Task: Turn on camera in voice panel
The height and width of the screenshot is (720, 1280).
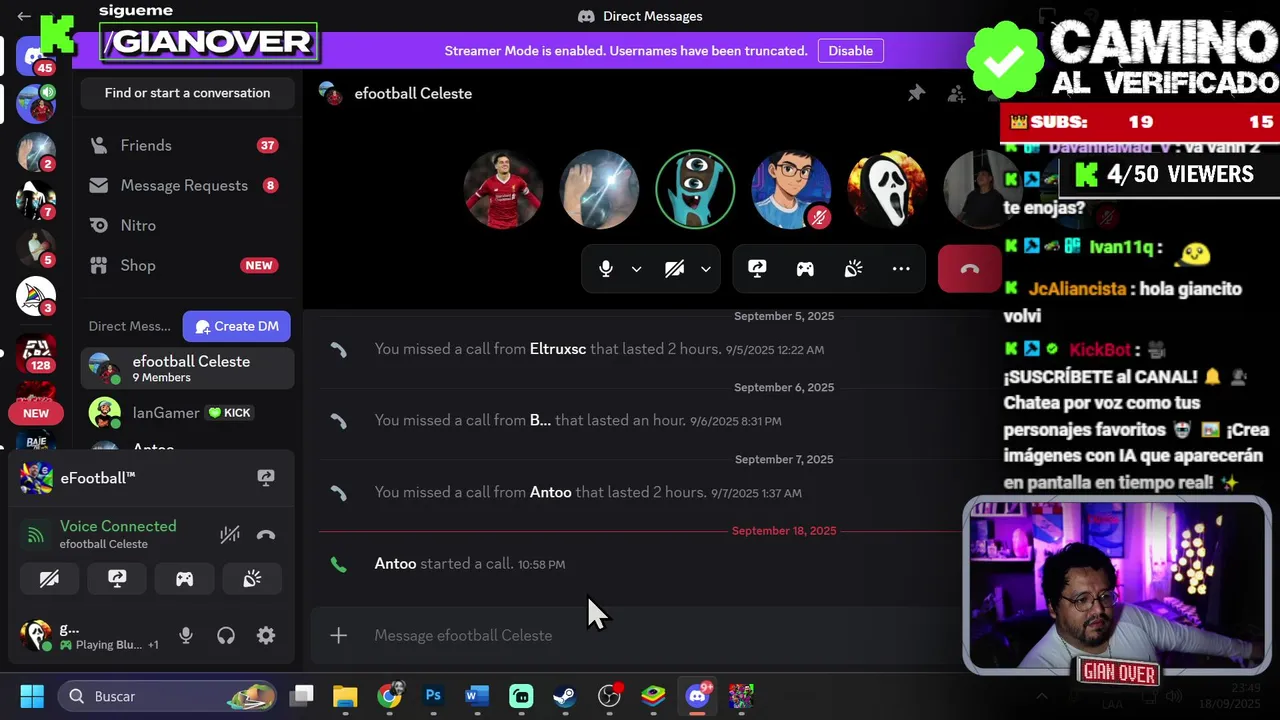Action: coord(49,579)
